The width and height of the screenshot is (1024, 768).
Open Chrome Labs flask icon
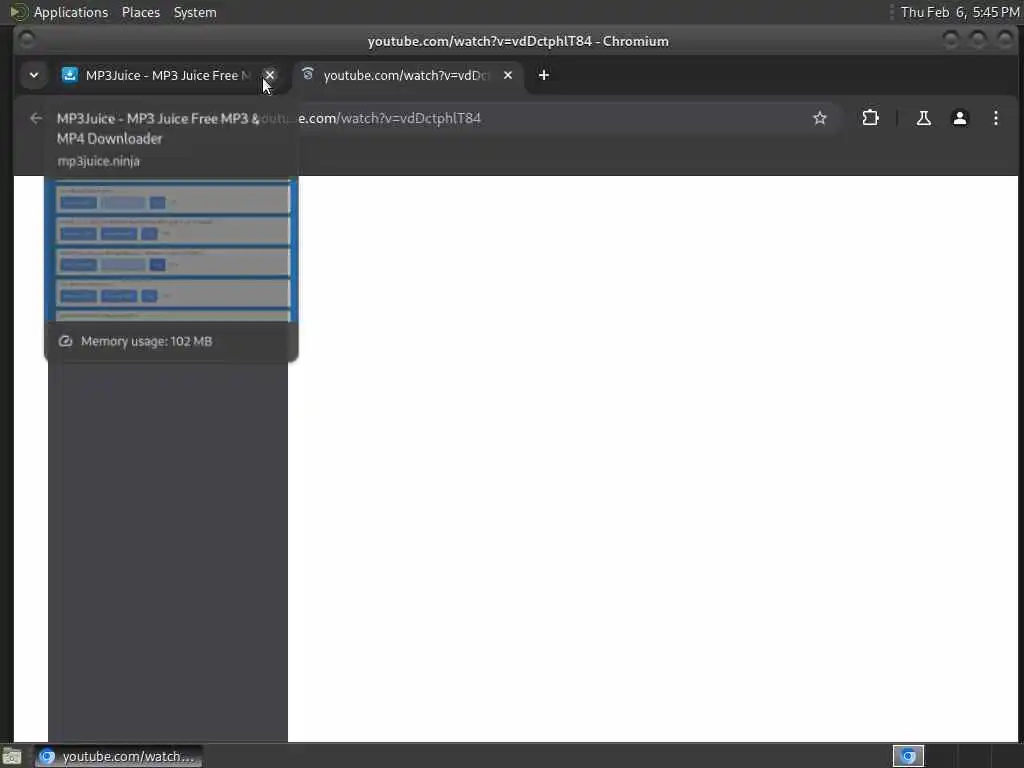[x=923, y=118]
